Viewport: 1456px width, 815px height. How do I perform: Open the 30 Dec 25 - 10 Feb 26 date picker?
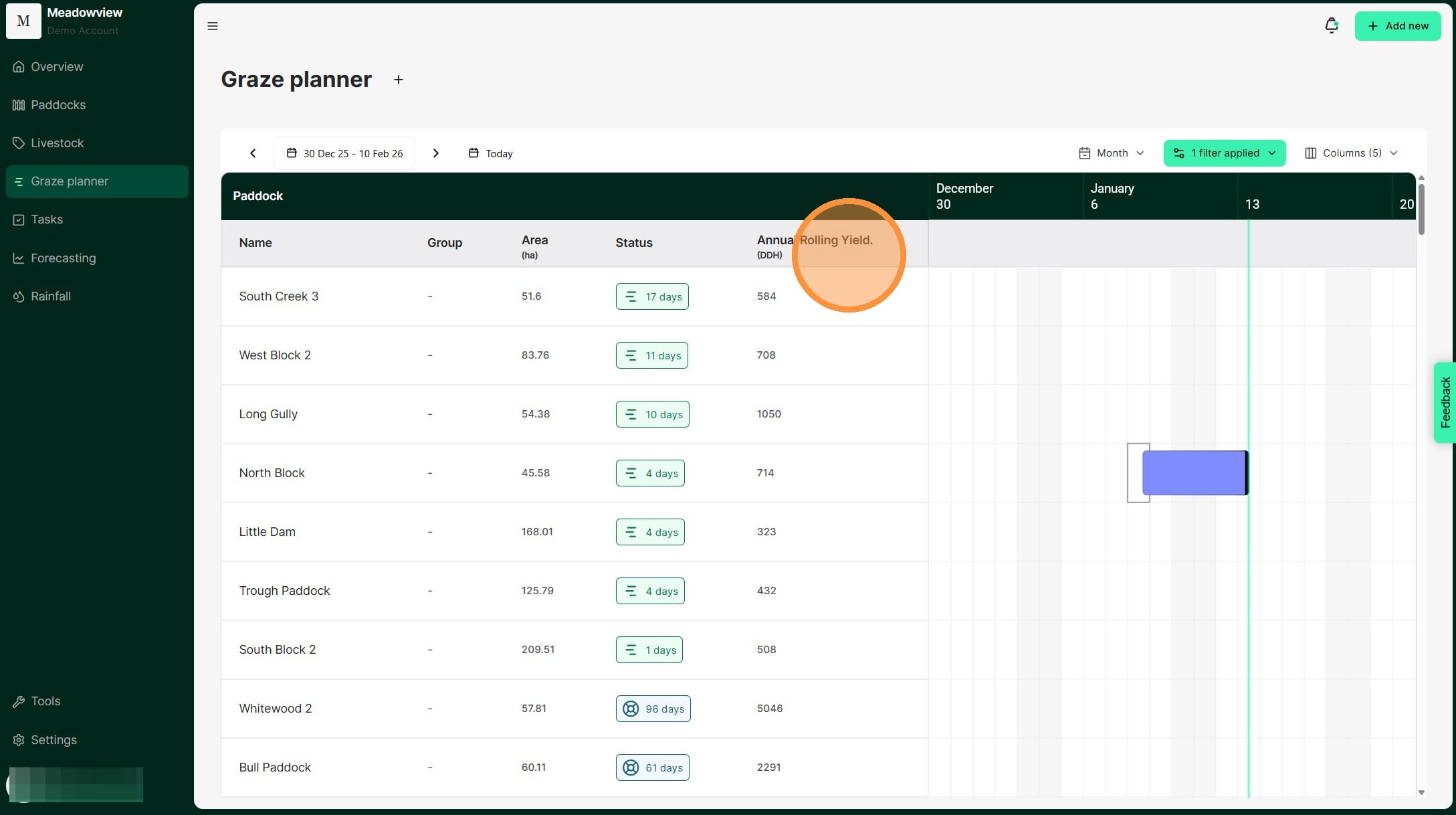344,153
